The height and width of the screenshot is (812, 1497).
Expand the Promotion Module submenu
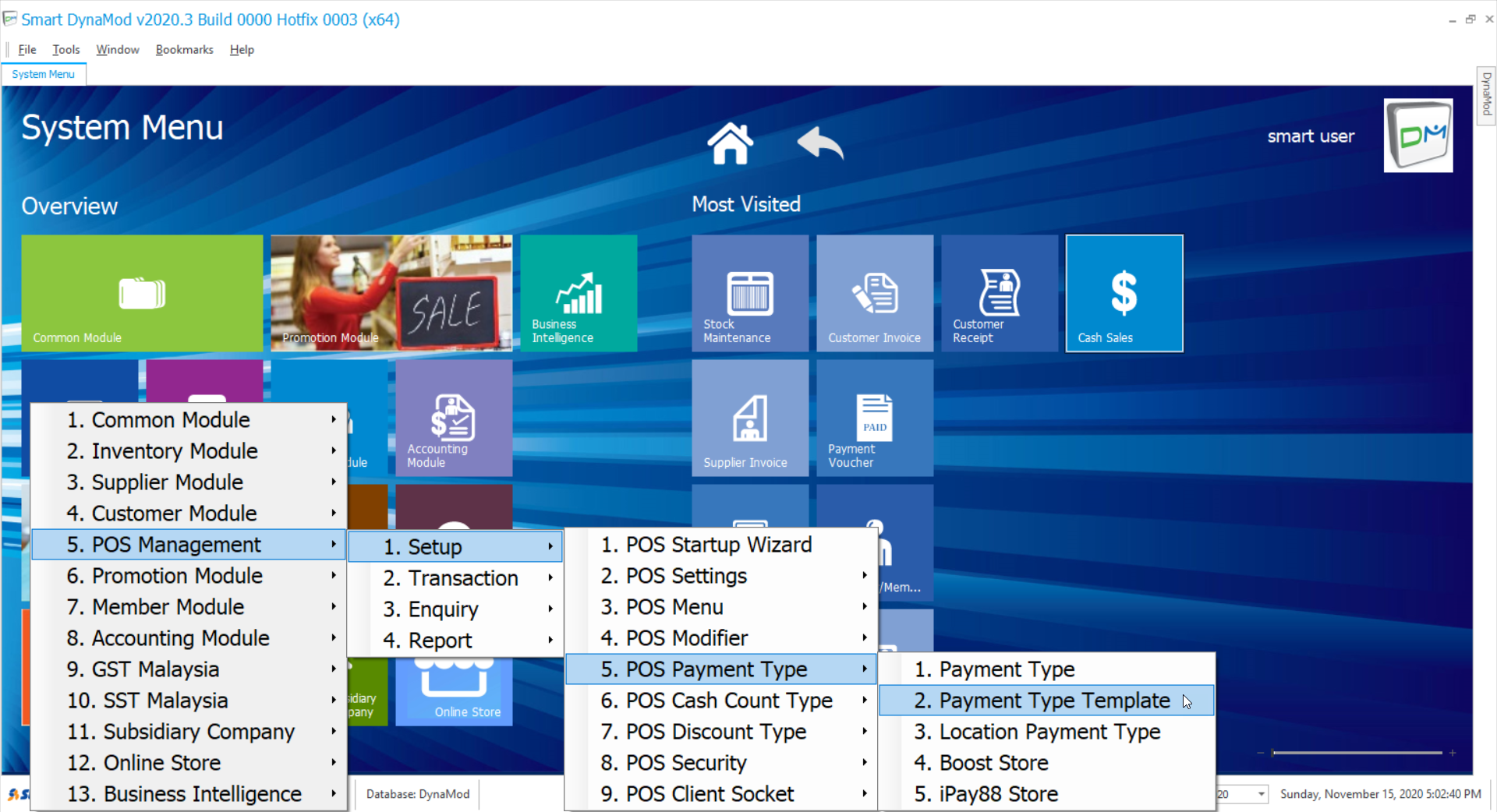click(189, 575)
